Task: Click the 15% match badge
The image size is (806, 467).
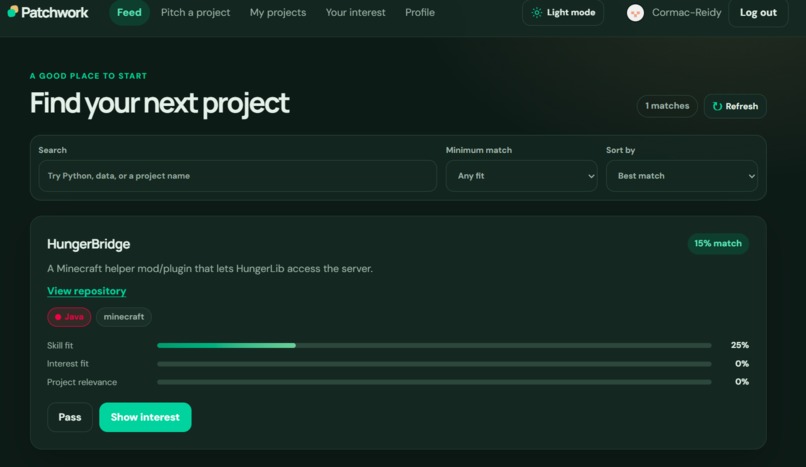Action: tap(718, 244)
